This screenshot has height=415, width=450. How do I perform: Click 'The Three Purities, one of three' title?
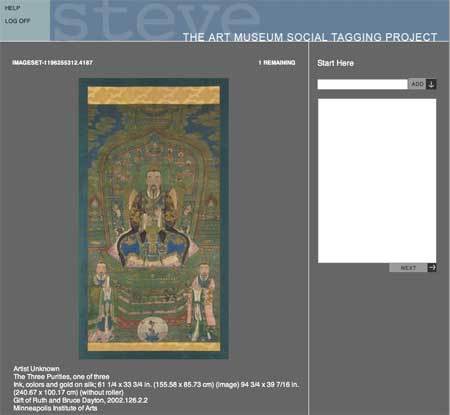click(x=61, y=377)
